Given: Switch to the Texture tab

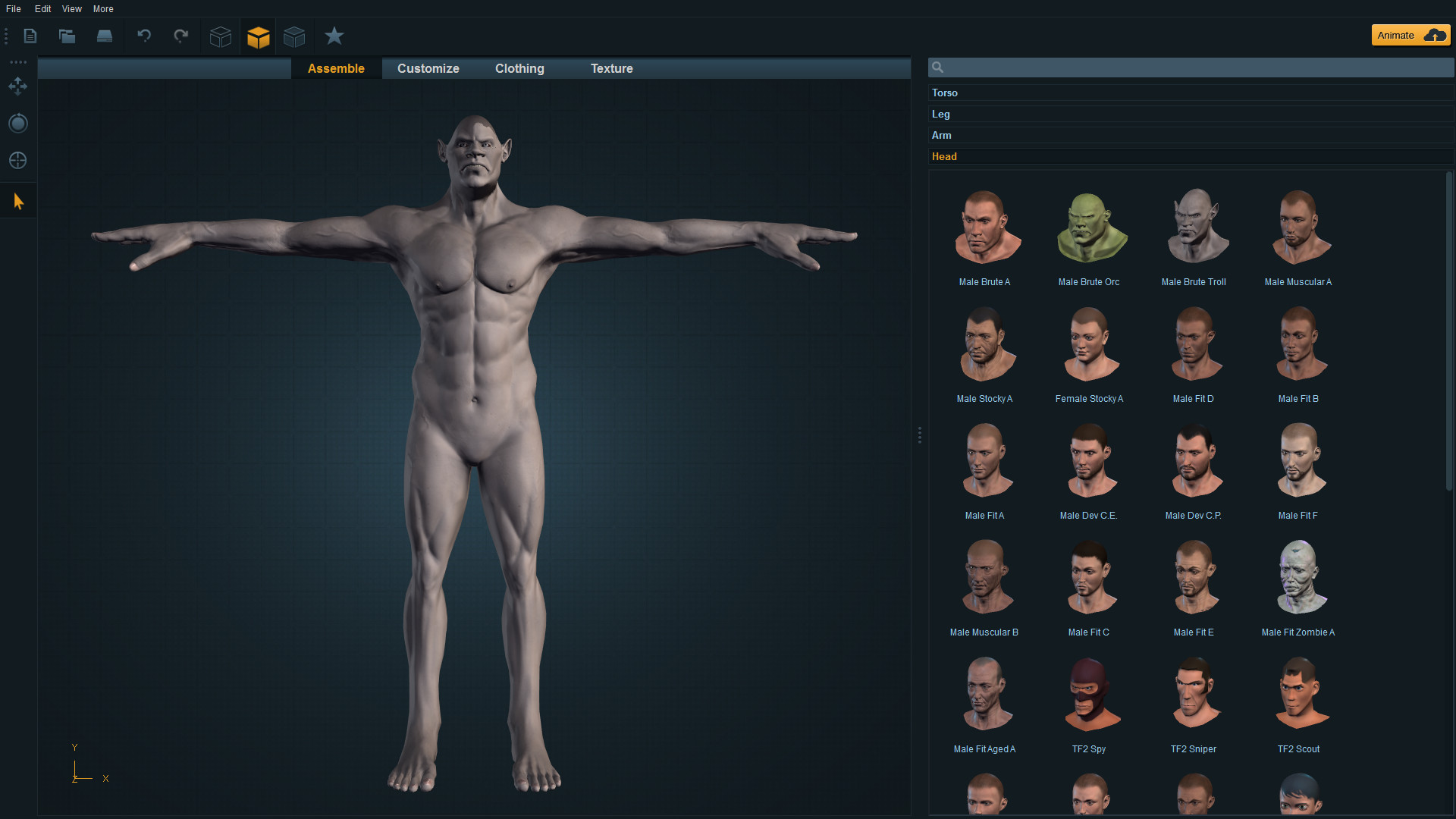Looking at the screenshot, I should 611,68.
